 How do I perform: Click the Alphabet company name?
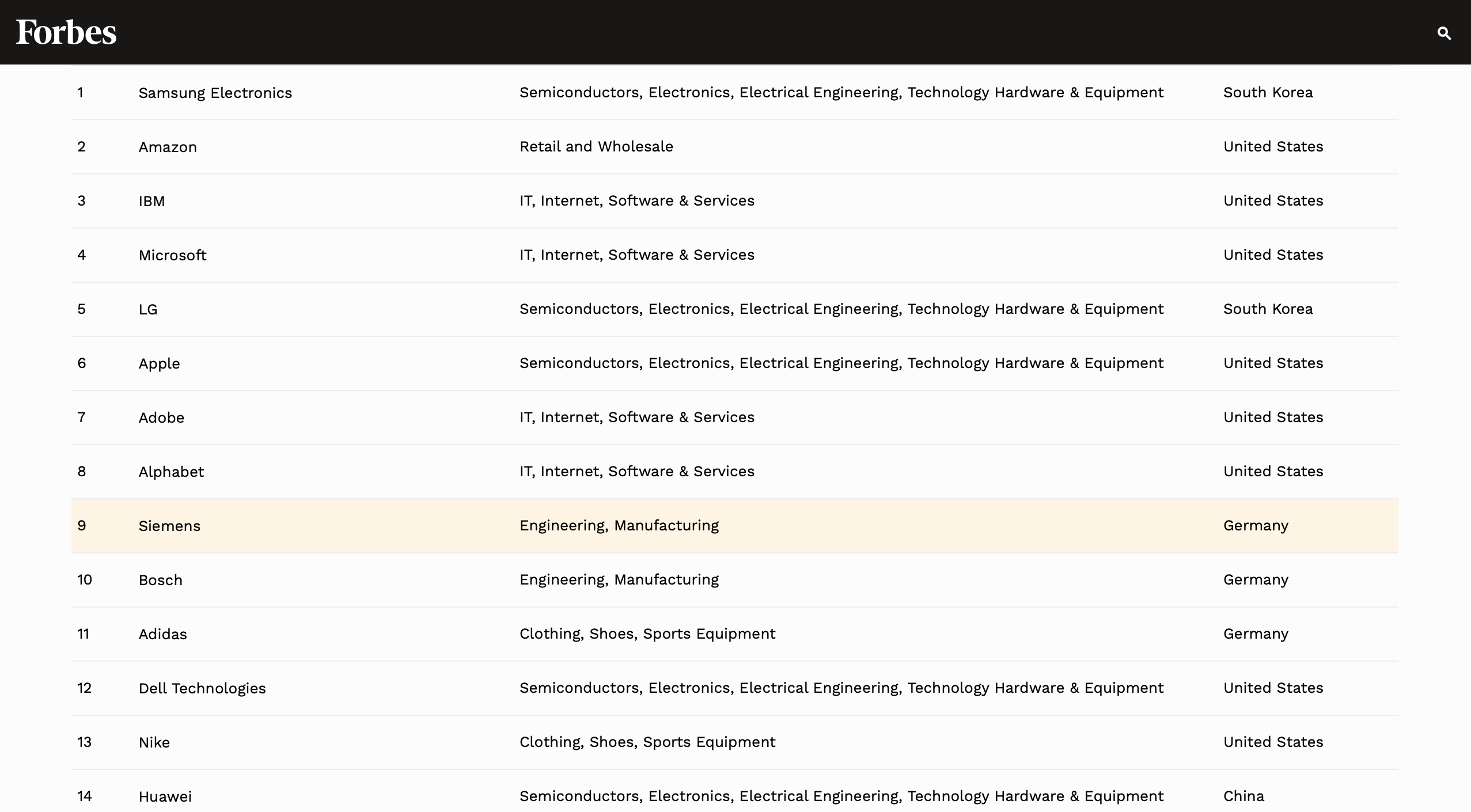171,472
